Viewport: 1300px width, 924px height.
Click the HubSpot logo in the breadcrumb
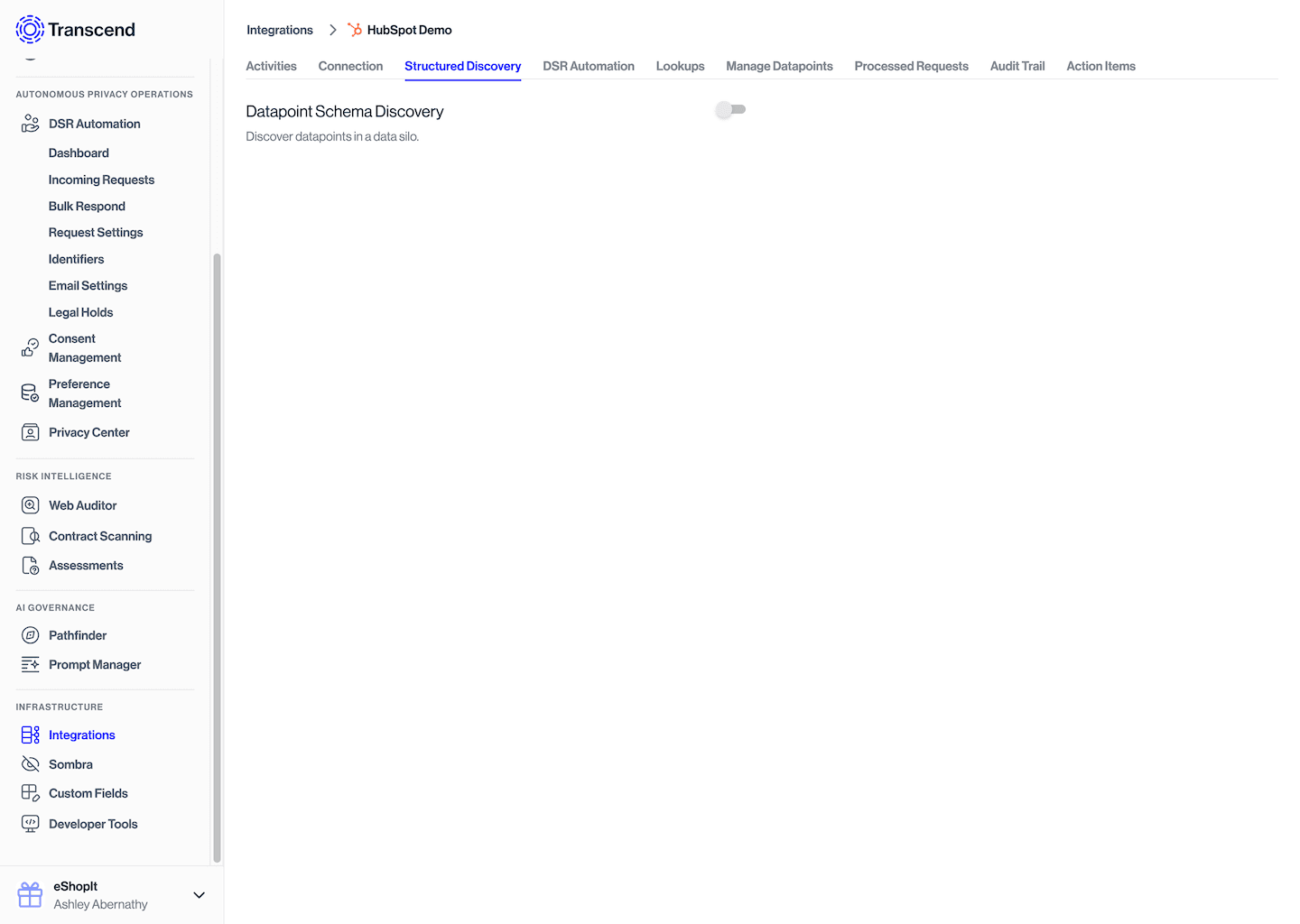[355, 29]
